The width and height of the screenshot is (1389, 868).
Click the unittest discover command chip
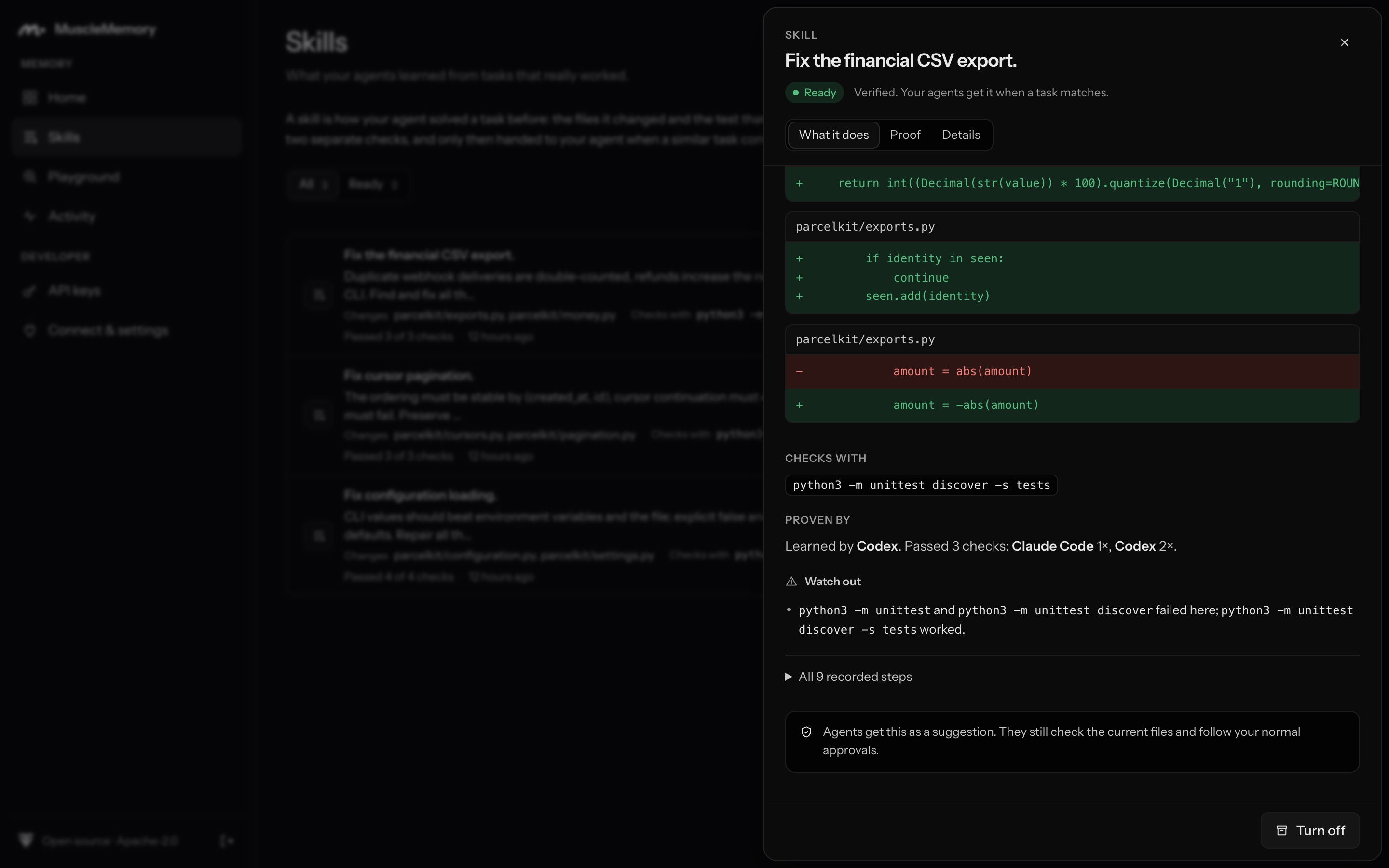tap(921, 485)
